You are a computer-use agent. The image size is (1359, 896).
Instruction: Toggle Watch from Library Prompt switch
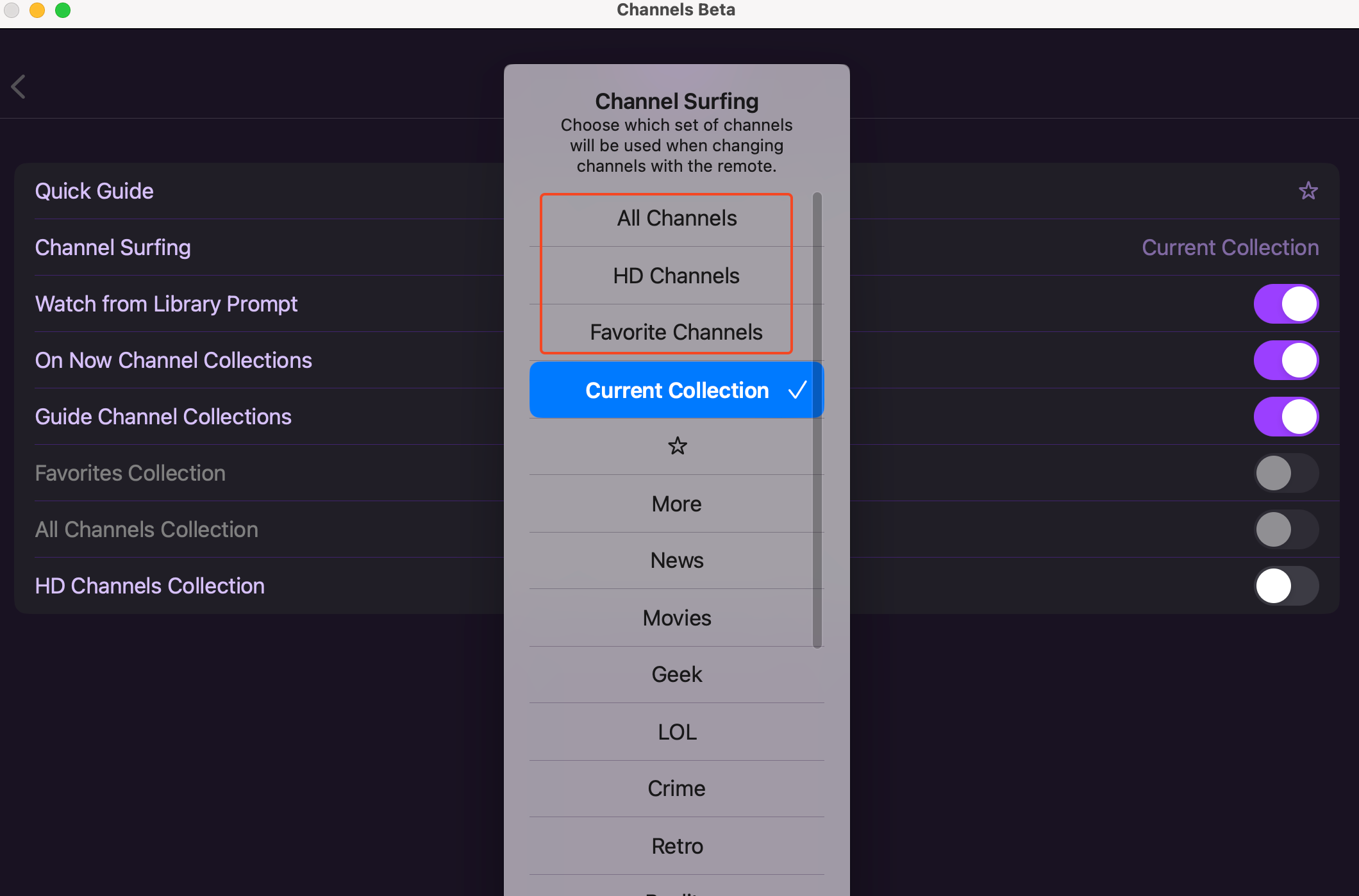(1285, 304)
